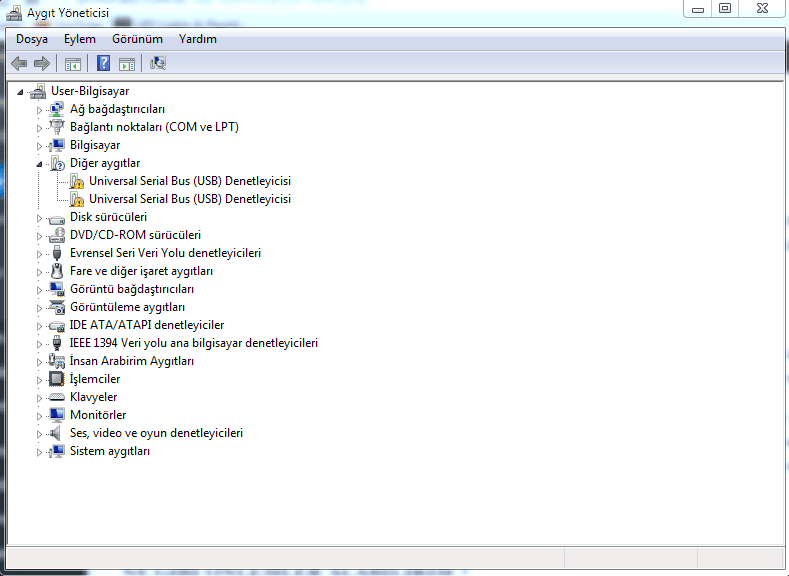
Task: Open the Eylem menu
Action: (x=80, y=39)
